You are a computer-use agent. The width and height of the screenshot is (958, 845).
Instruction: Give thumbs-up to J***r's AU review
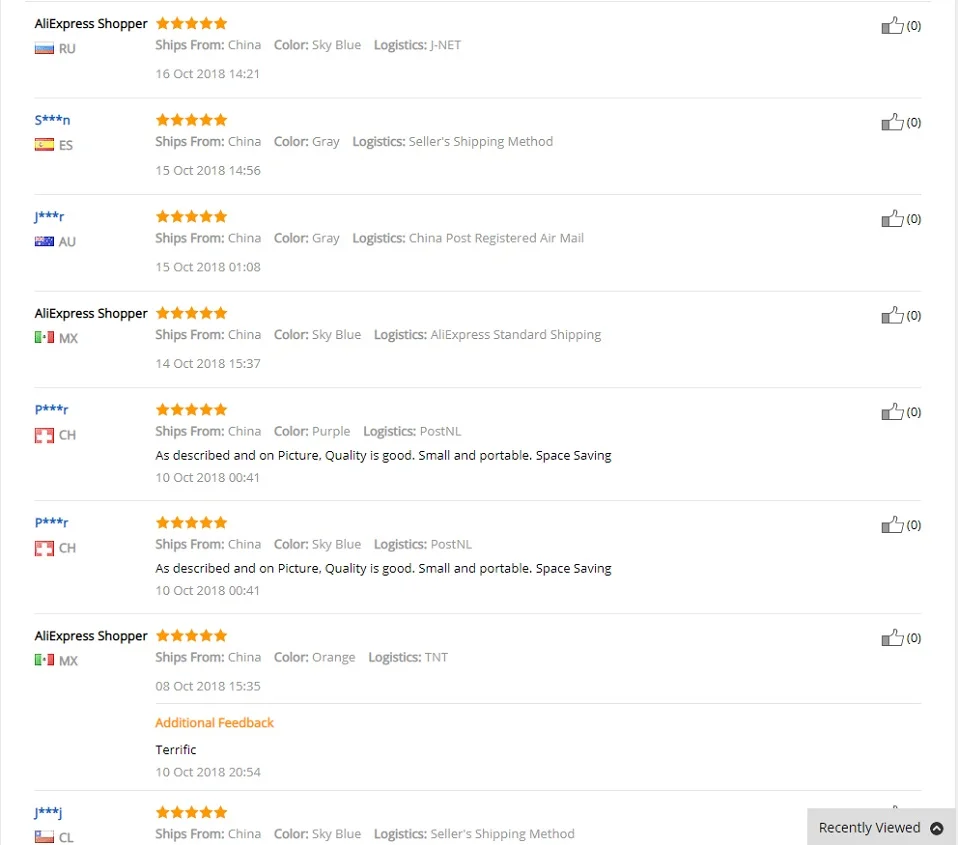coord(892,218)
